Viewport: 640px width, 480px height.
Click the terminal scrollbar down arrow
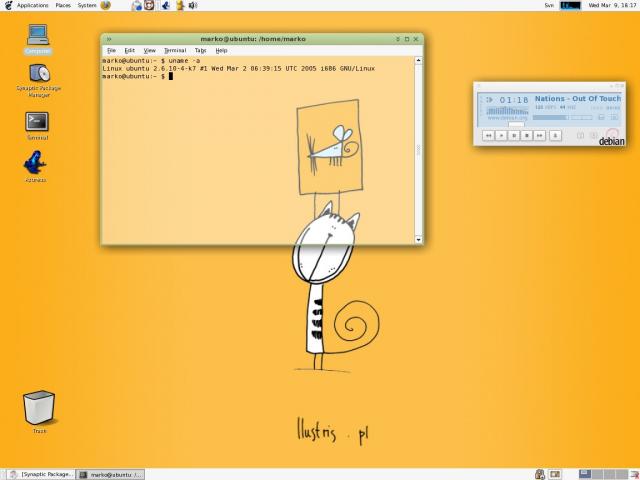click(x=418, y=240)
